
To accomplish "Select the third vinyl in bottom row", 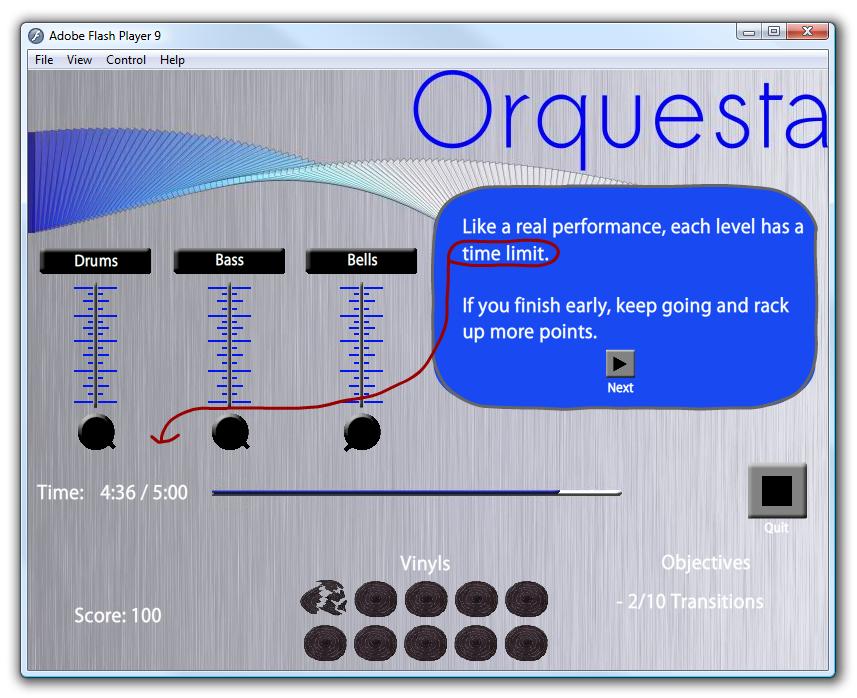I will click(x=426, y=643).
